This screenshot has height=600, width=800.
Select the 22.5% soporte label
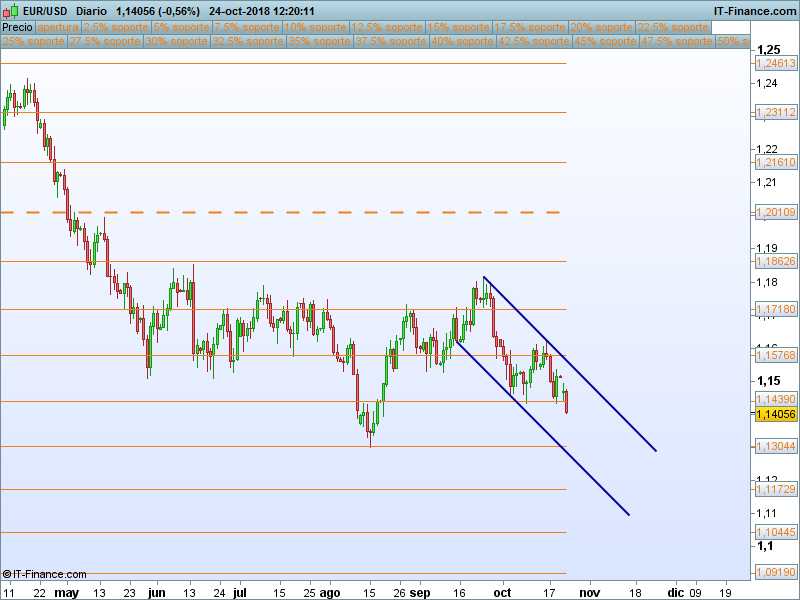tap(673, 28)
